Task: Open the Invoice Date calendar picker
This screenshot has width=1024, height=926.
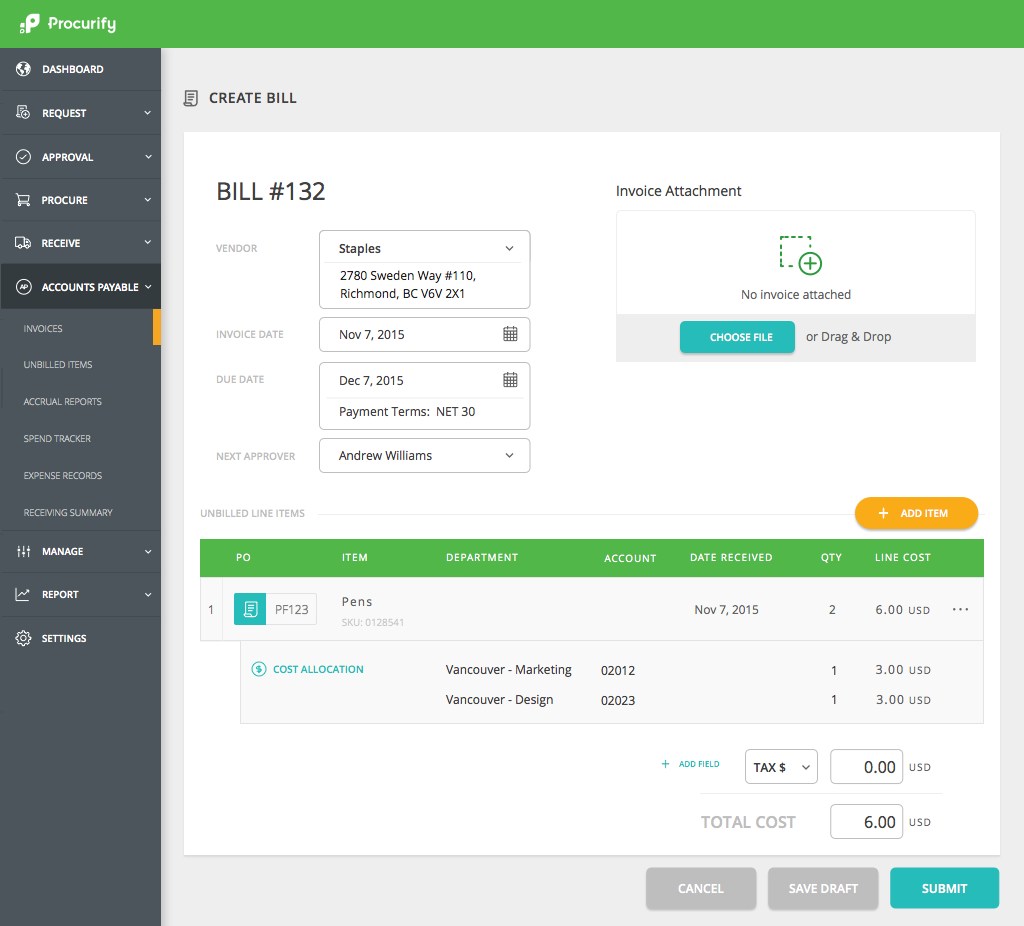Action: tap(510, 334)
